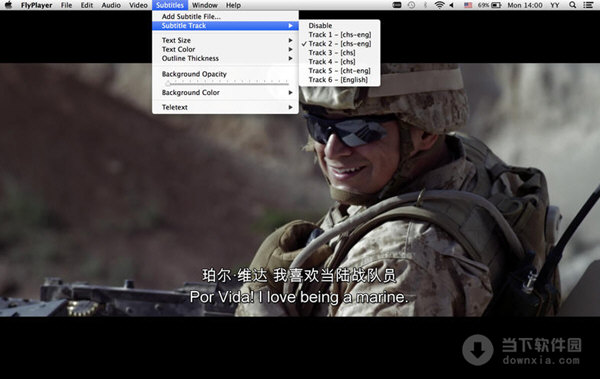Expand the Text Size submenu

(x=225, y=40)
